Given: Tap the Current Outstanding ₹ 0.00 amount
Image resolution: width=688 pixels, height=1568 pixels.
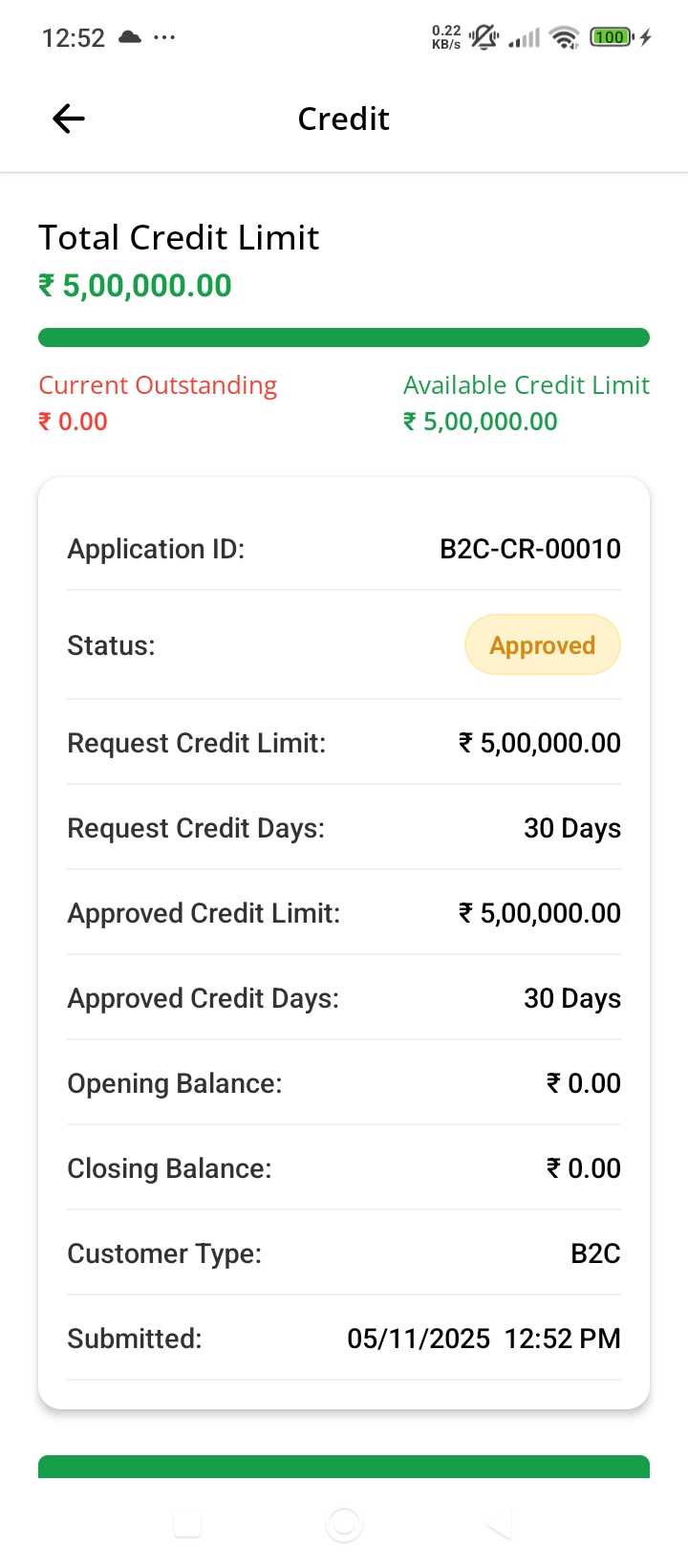Looking at the screenshot, I should click(73, 422).
